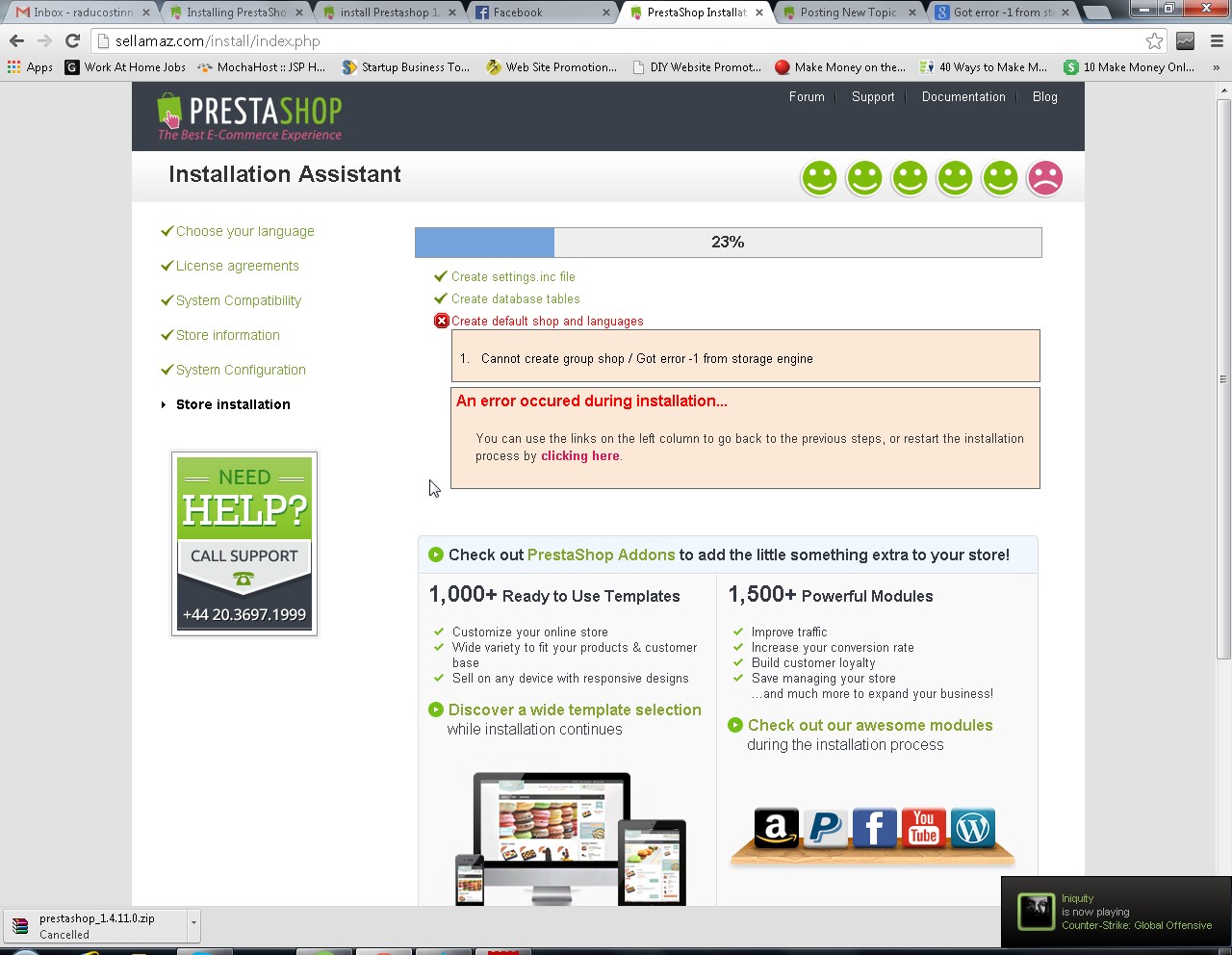Click the green play bullet beside Check out our awesome modules
Image resolution: width=1232 pixels, height=955 pixels.
coord(735,725)
